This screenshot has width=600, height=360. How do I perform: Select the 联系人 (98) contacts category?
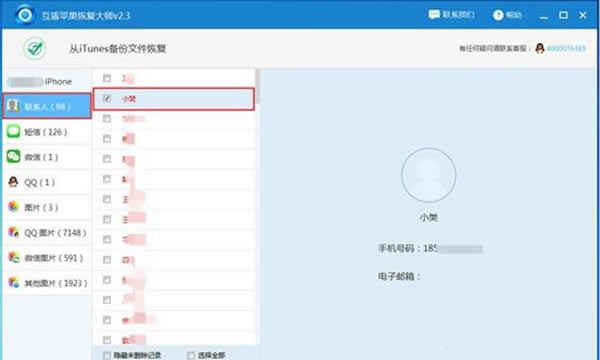click(x=47, y=106)
